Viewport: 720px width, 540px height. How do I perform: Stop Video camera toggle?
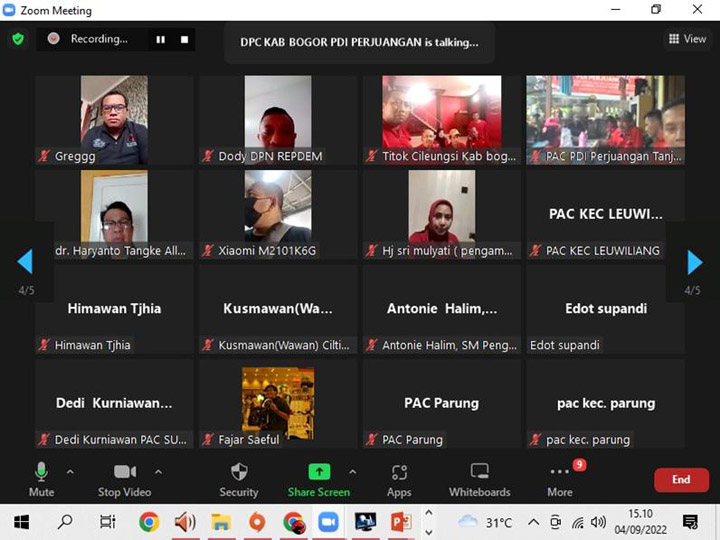tap(124, 477)
